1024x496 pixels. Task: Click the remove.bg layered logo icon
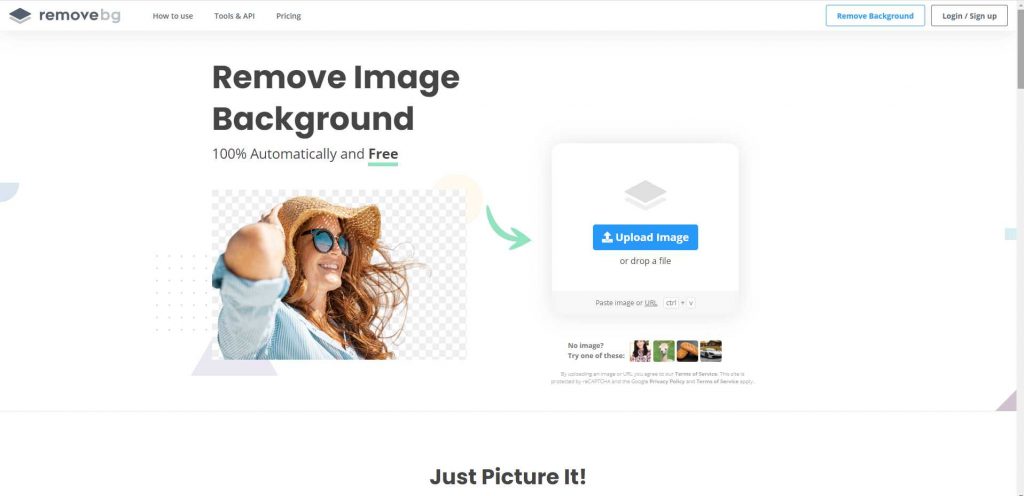pos(20,16)
